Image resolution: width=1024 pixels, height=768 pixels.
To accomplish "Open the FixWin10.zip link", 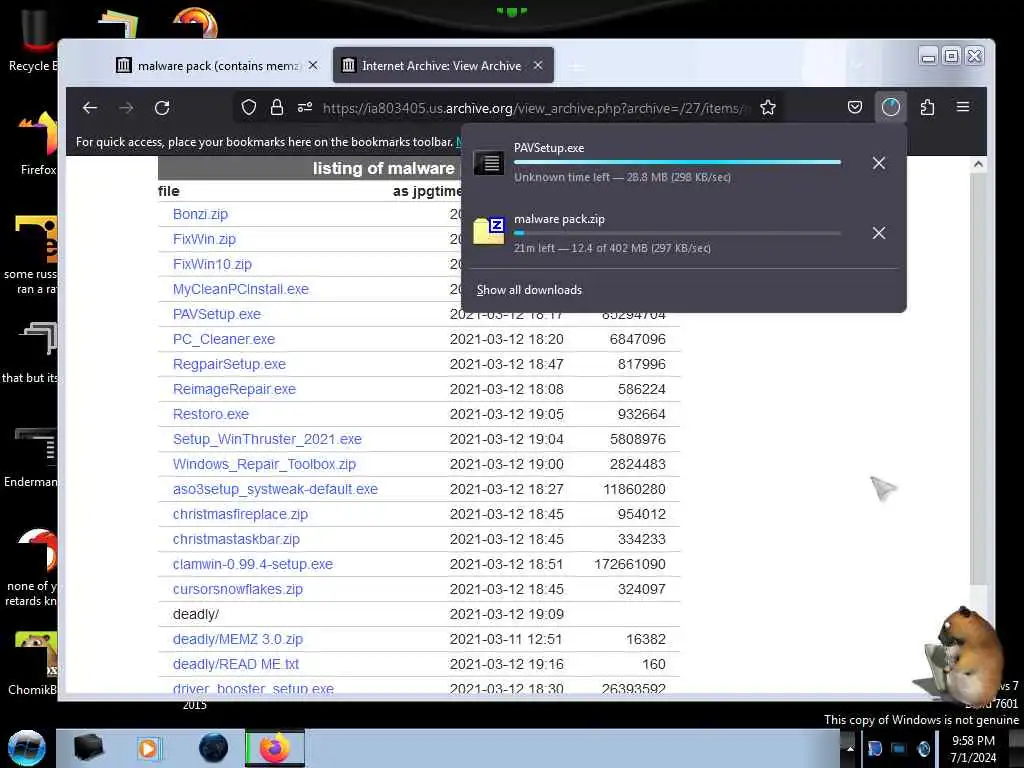I will click(212, 264).
